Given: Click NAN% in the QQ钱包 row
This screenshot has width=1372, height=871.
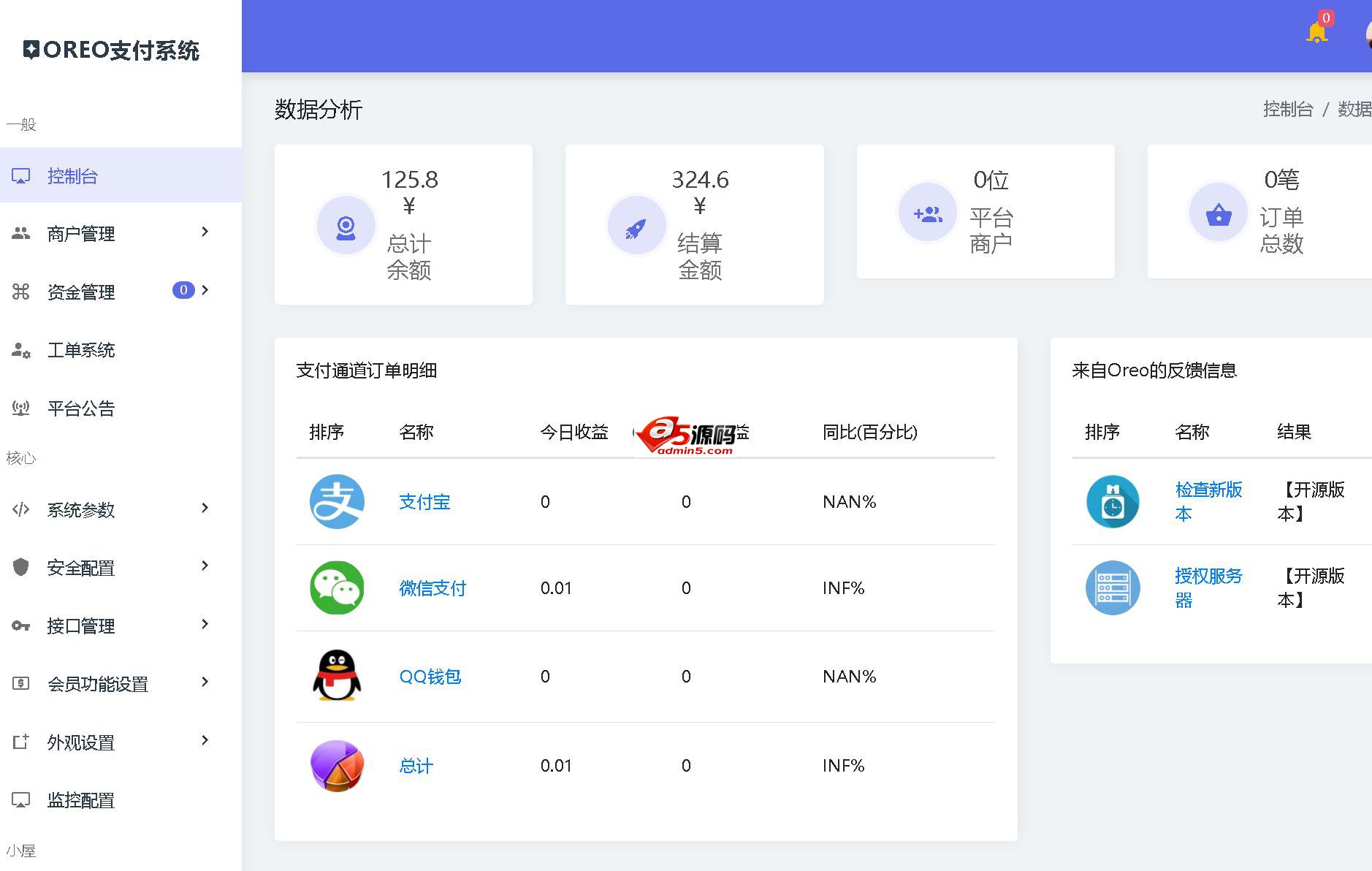Looking at the screenshot, I should pyautogui.click(x=849, y=677).
